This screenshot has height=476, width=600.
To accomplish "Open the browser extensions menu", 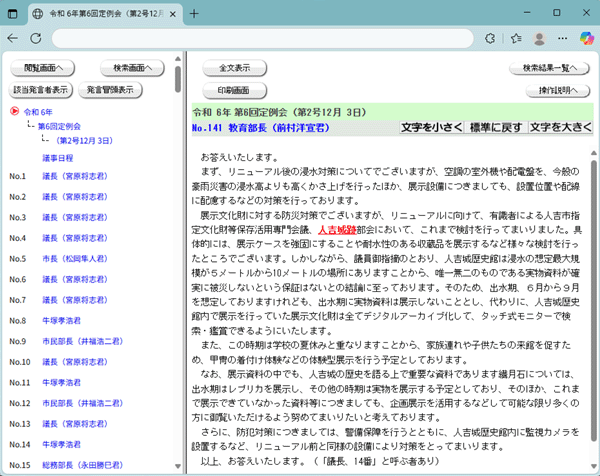I will tap(490, 38).
